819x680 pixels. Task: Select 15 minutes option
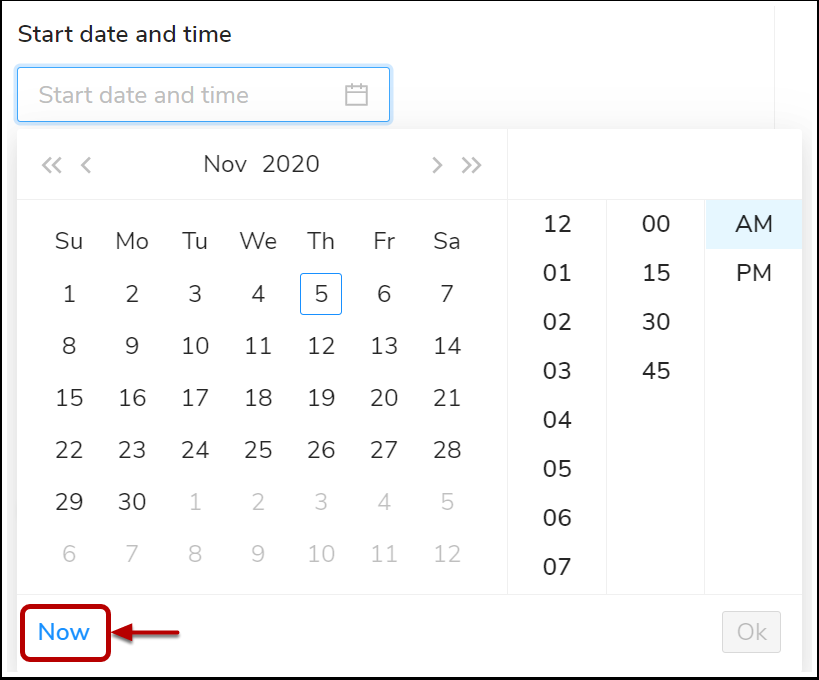click(x=656, y=273)
